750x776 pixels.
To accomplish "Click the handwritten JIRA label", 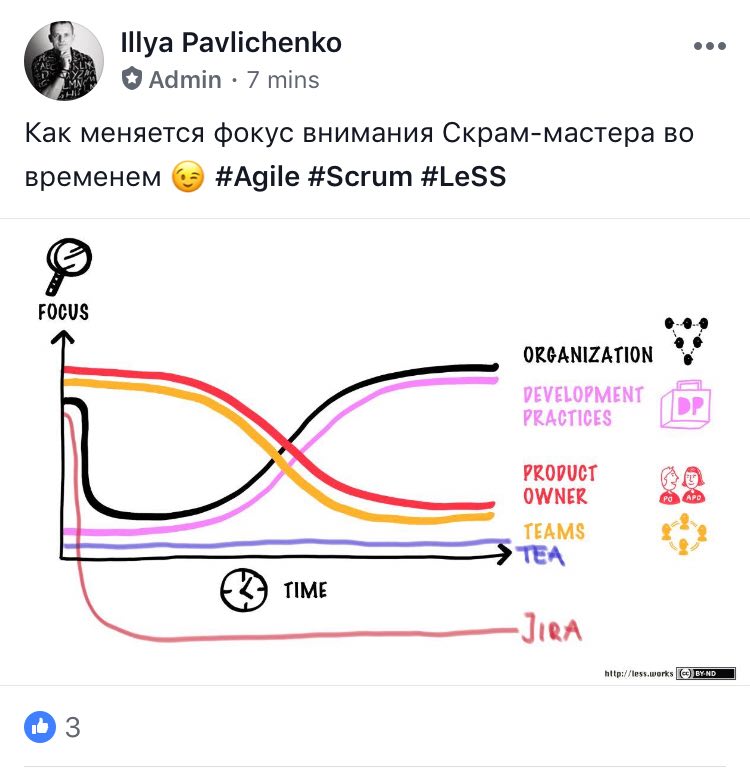I will [551, 628].
